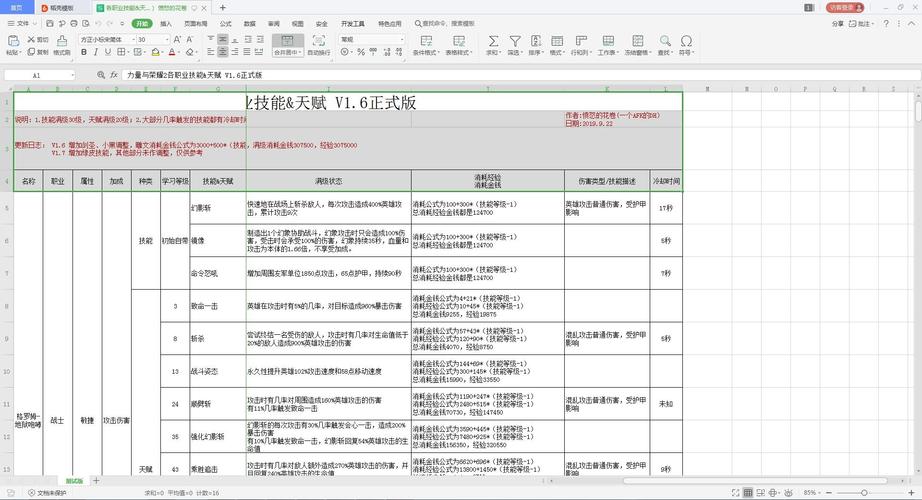
Task: Click the Print Preview icon in quick toolbar
Action: pyautogui.click(x=86, y=24)
